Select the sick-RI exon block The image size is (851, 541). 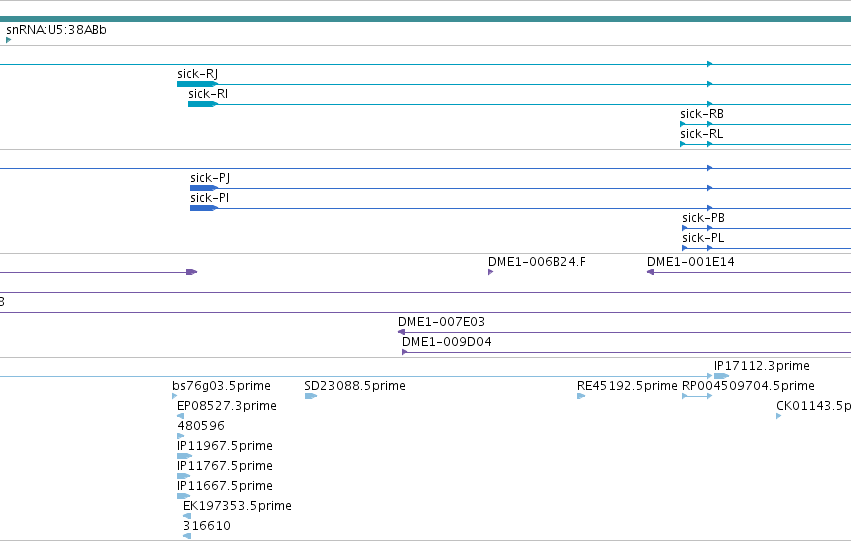tap(202, 104)
